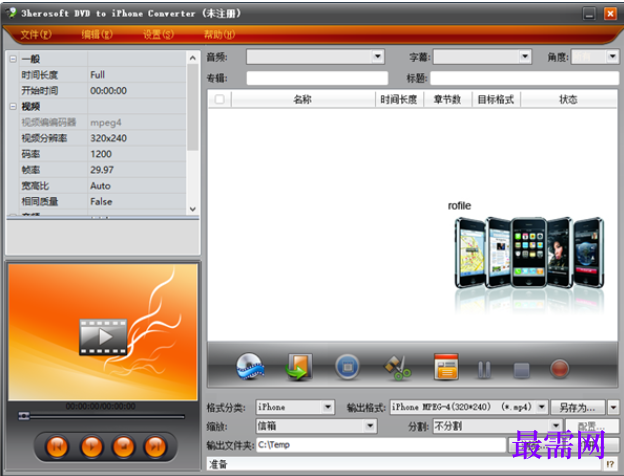Open the 设置(S) menu
The width and height of the screenshot is (624, 476).
[x=158, y=35]
